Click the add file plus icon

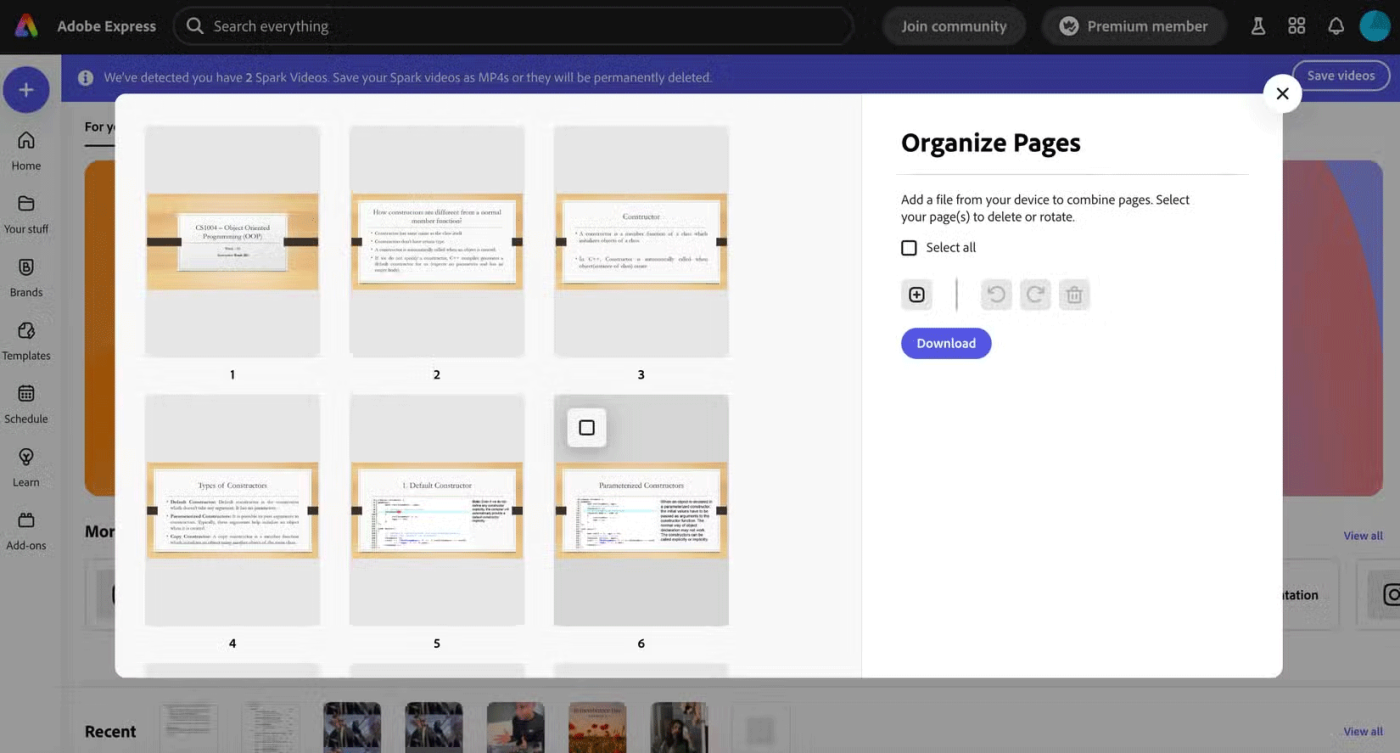(916, 295)
